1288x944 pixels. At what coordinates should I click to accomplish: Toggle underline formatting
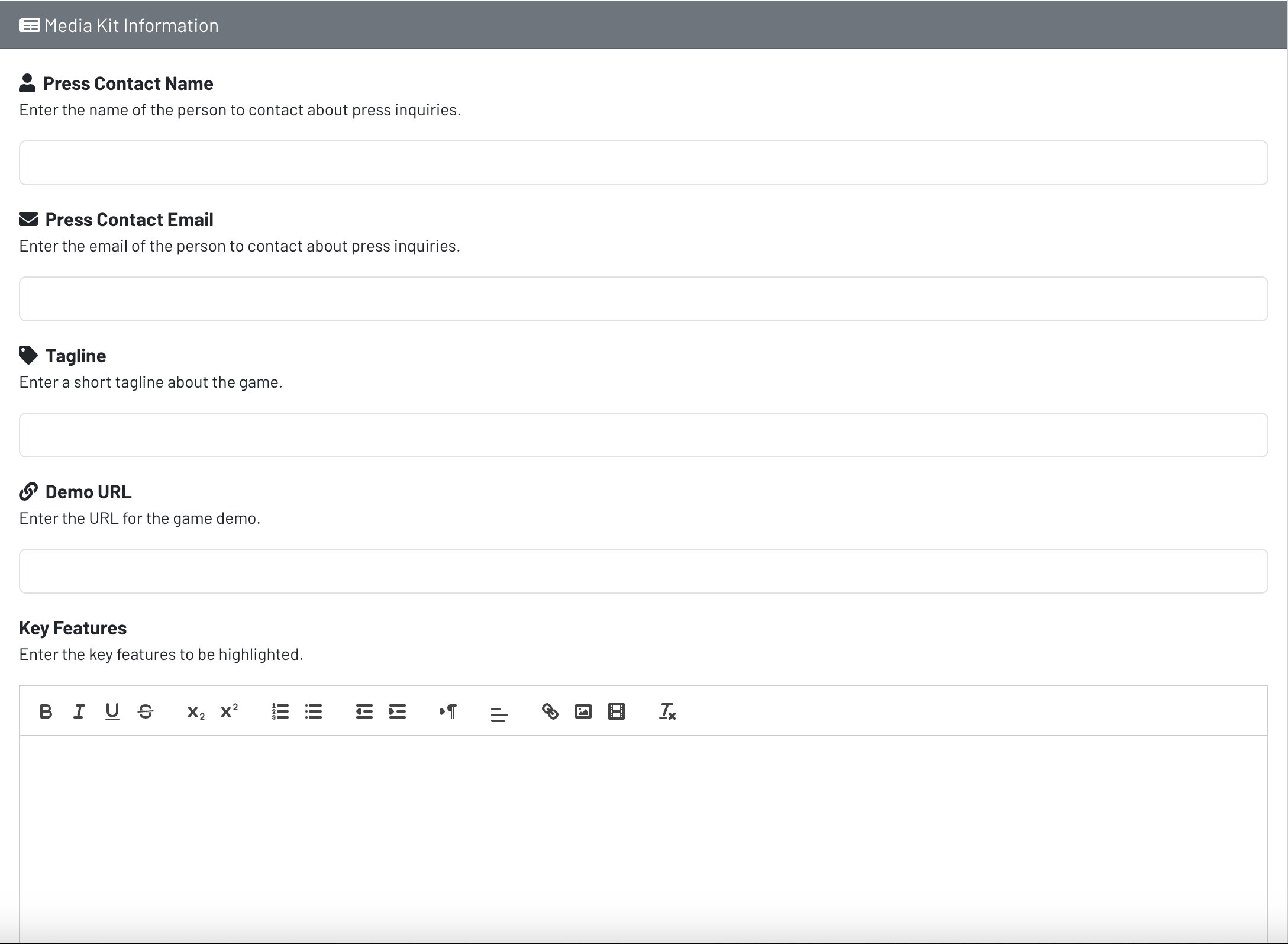click(x=112, y=711)
